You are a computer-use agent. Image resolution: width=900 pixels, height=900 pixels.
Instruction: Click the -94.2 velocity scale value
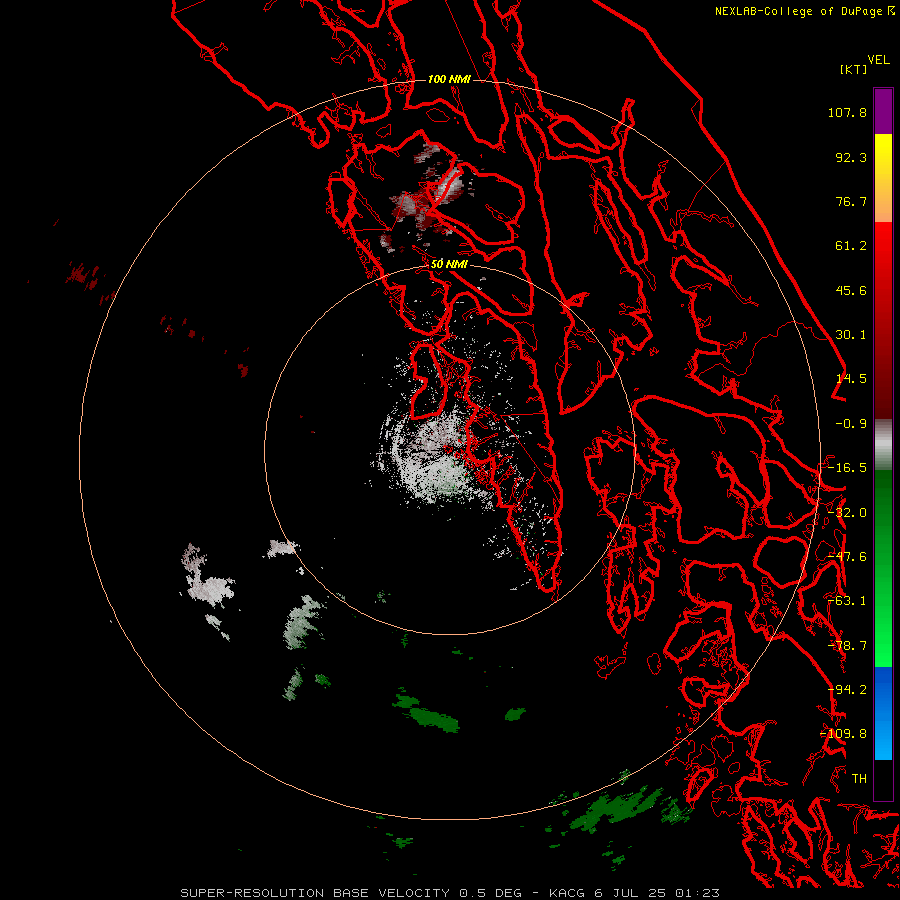pos(847,690)
